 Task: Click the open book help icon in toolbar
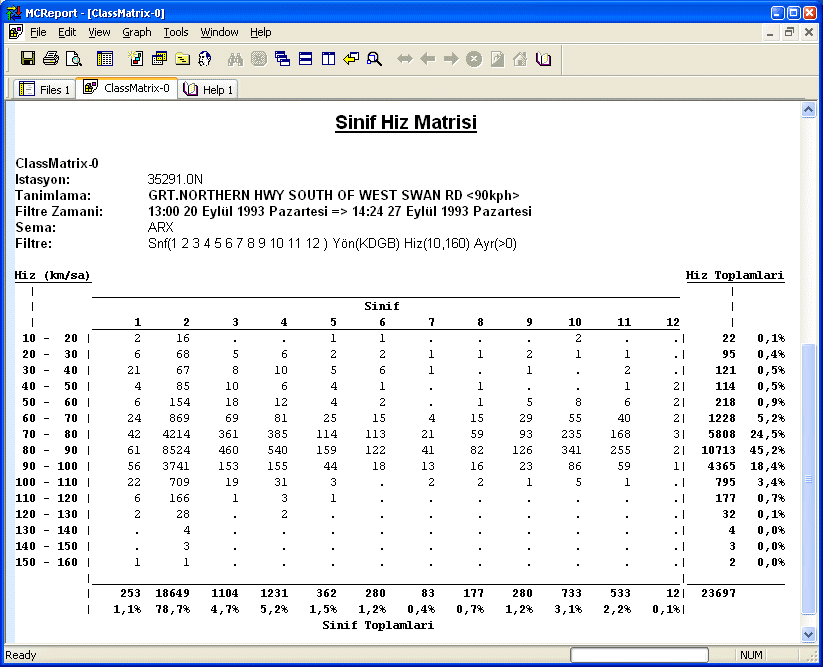pos(543,58)
